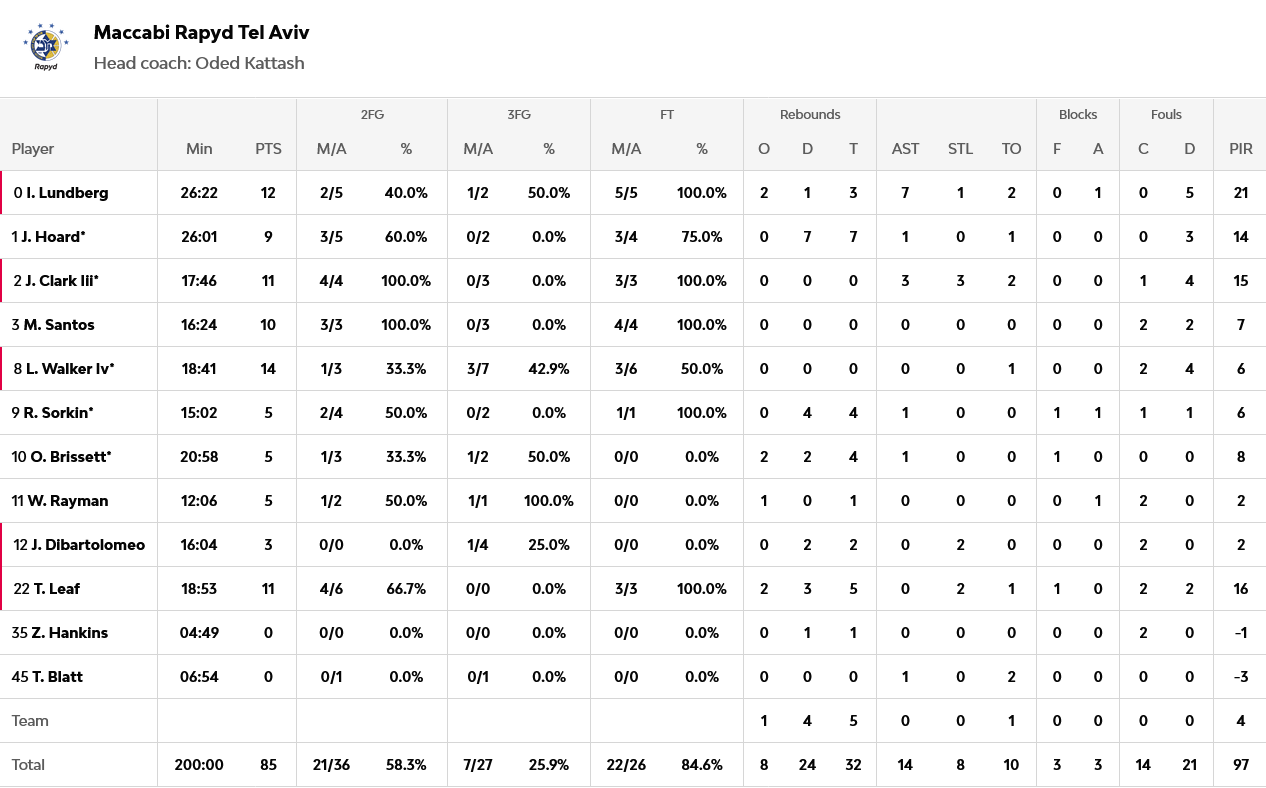Click the PIR column header

[1240, 149]
